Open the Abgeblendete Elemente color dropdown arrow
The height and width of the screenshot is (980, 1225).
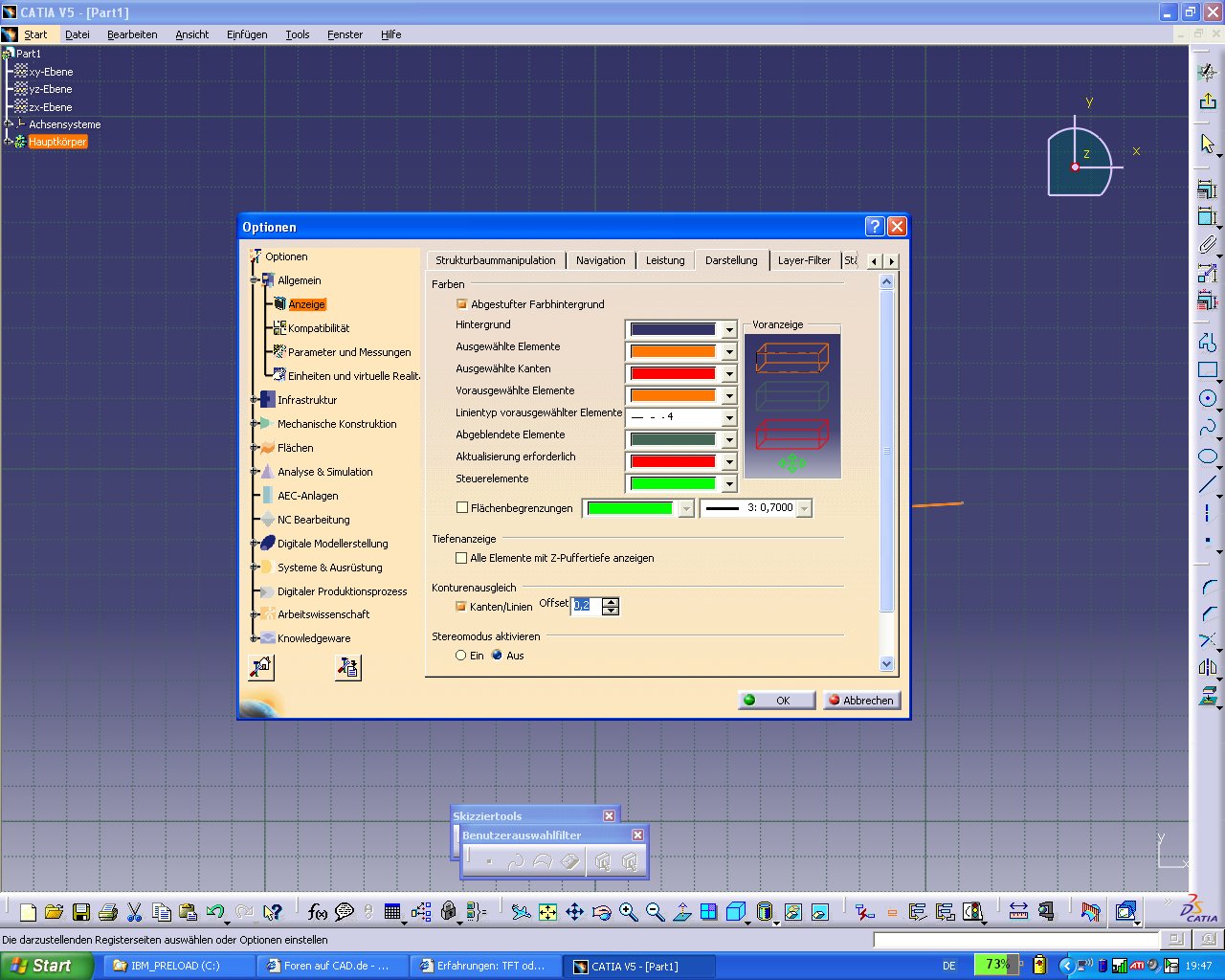coord(729,439)
